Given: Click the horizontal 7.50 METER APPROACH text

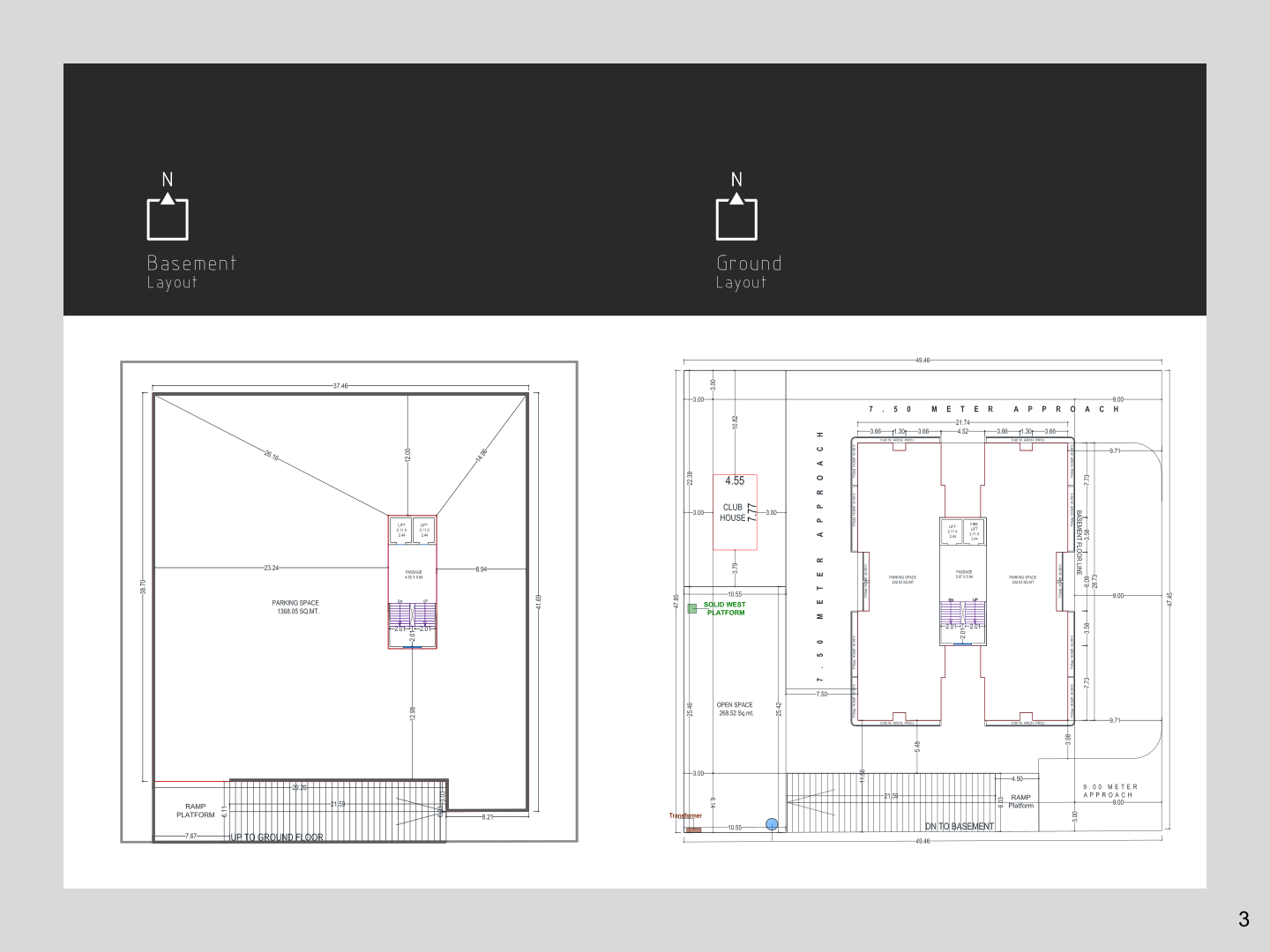Looking at the screenshot, I should coord(994,409).
